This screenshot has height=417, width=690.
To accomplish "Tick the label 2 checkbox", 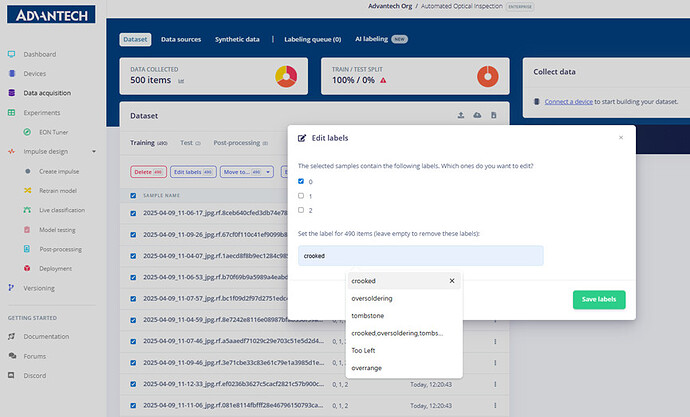I will pos(301,210).
